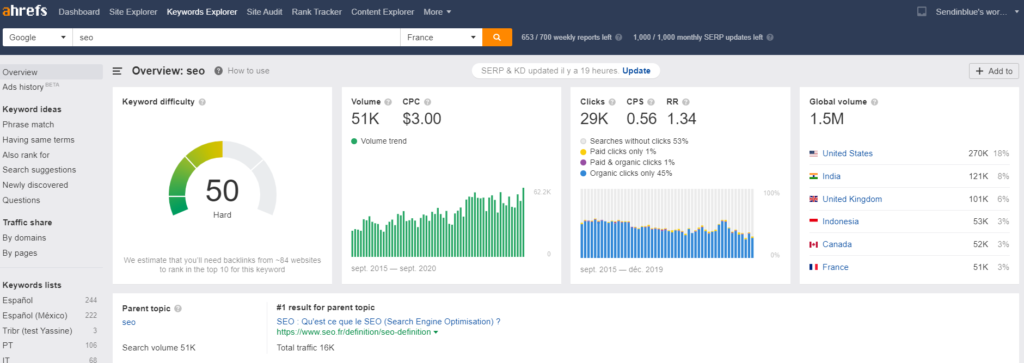Open the How to use link

coord(248,71)
